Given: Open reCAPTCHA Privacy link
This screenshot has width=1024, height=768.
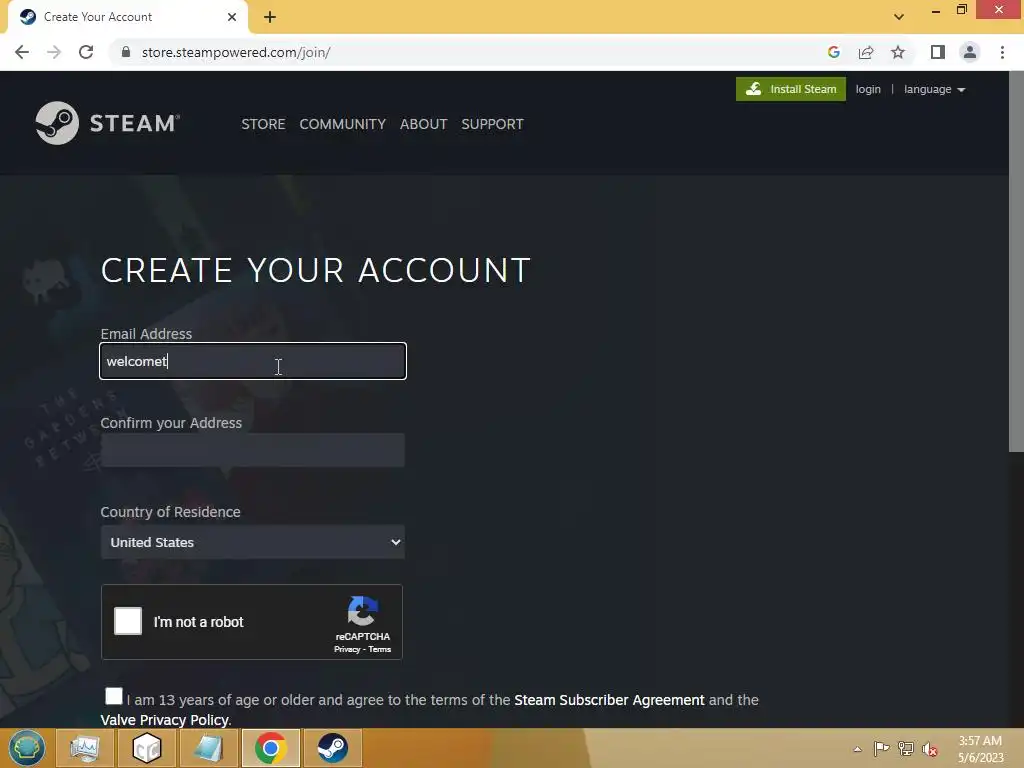Looking at the screenshot, I should (347, 649).
